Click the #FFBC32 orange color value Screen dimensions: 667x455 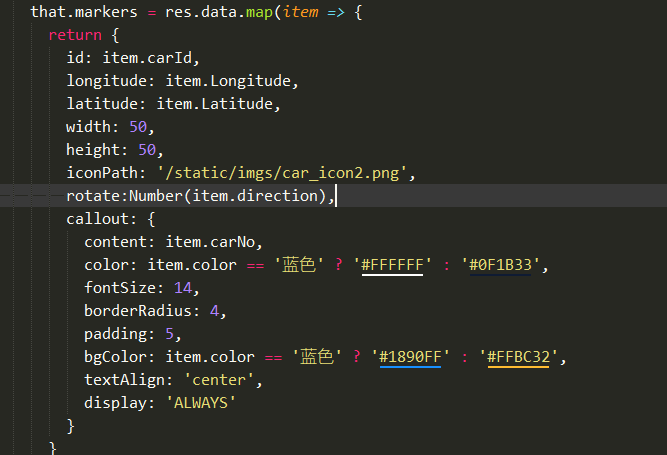click(x=518, y=357)
